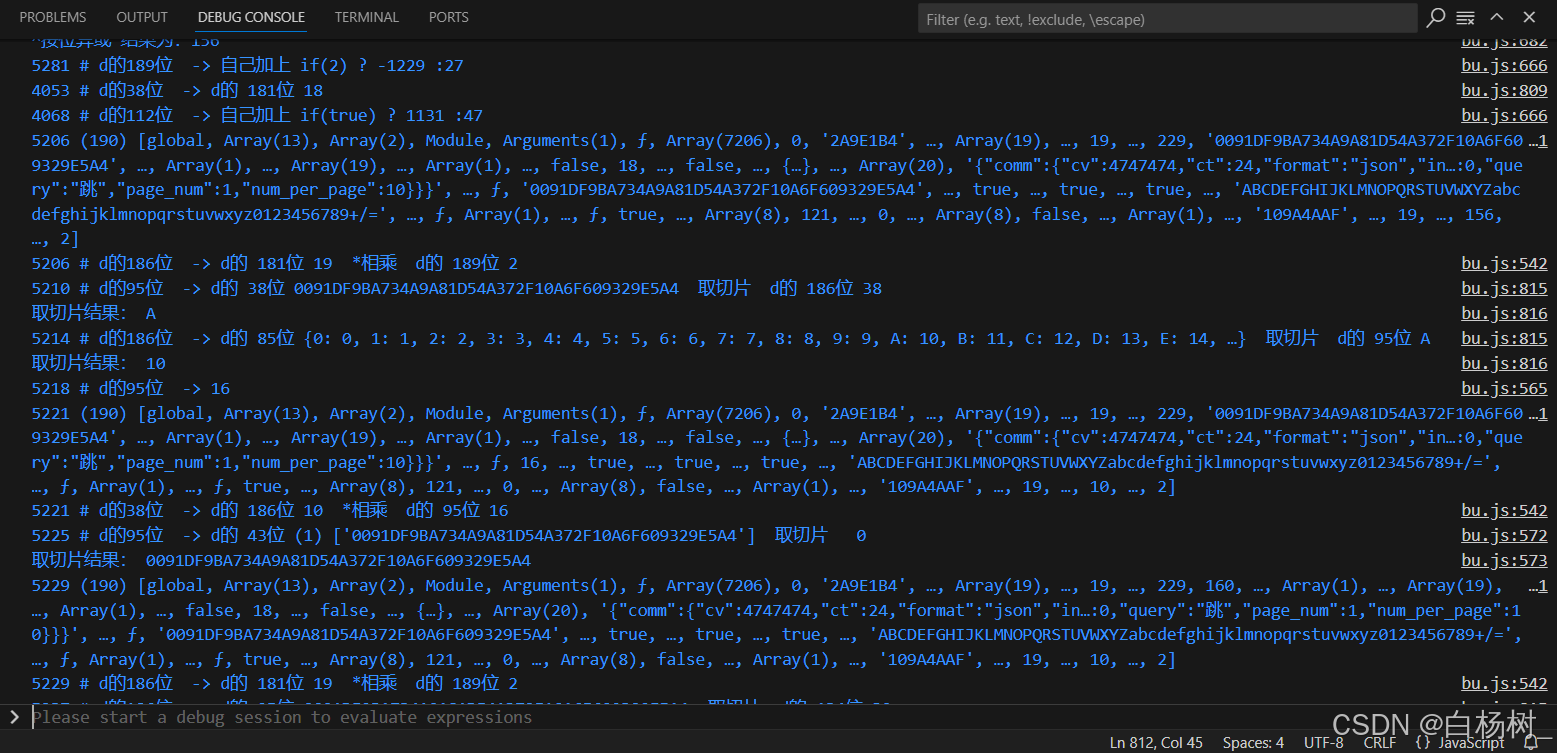Change end-of-line sequence CRLF
The width and height of the screenshot is (1557, 753).
pyautogui.click(x=1380, y=742)
